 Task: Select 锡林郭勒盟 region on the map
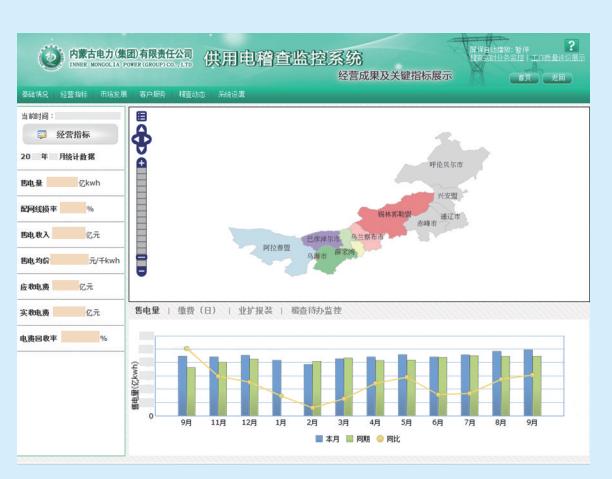click(x=394, y=213)
